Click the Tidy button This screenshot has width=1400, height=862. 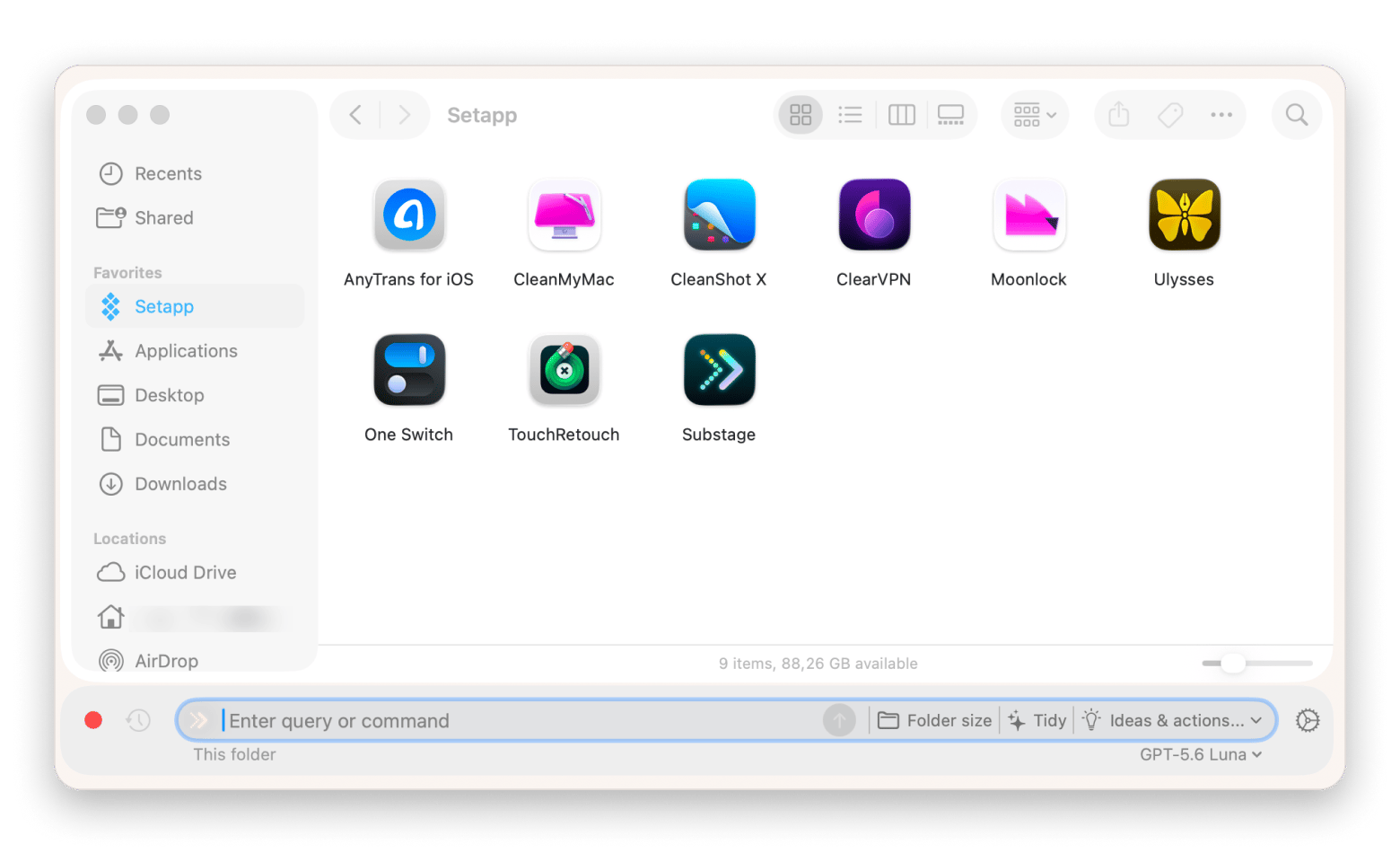(1037, 720)
